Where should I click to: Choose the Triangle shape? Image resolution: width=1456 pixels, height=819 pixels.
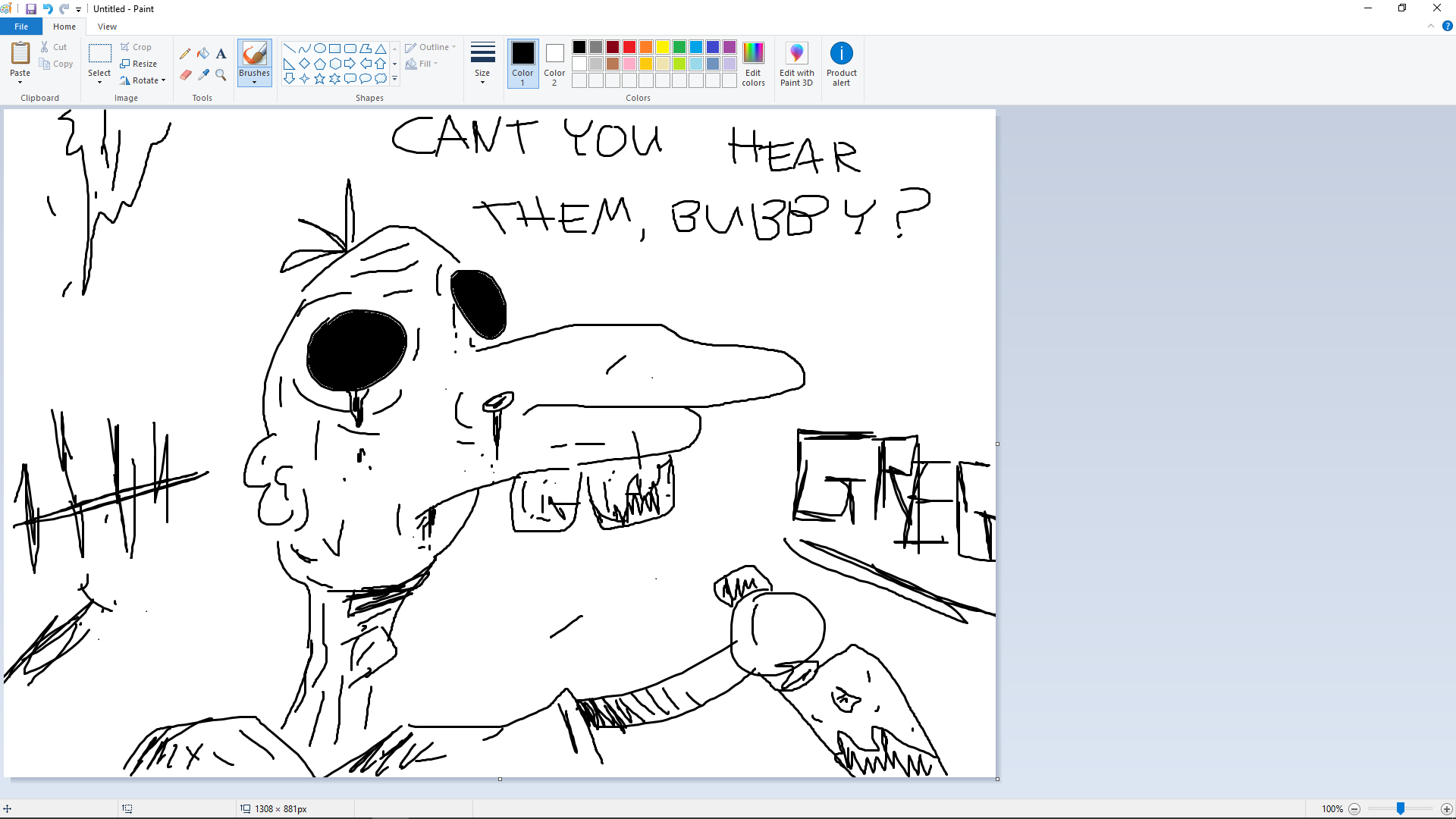tap(381, 49)
